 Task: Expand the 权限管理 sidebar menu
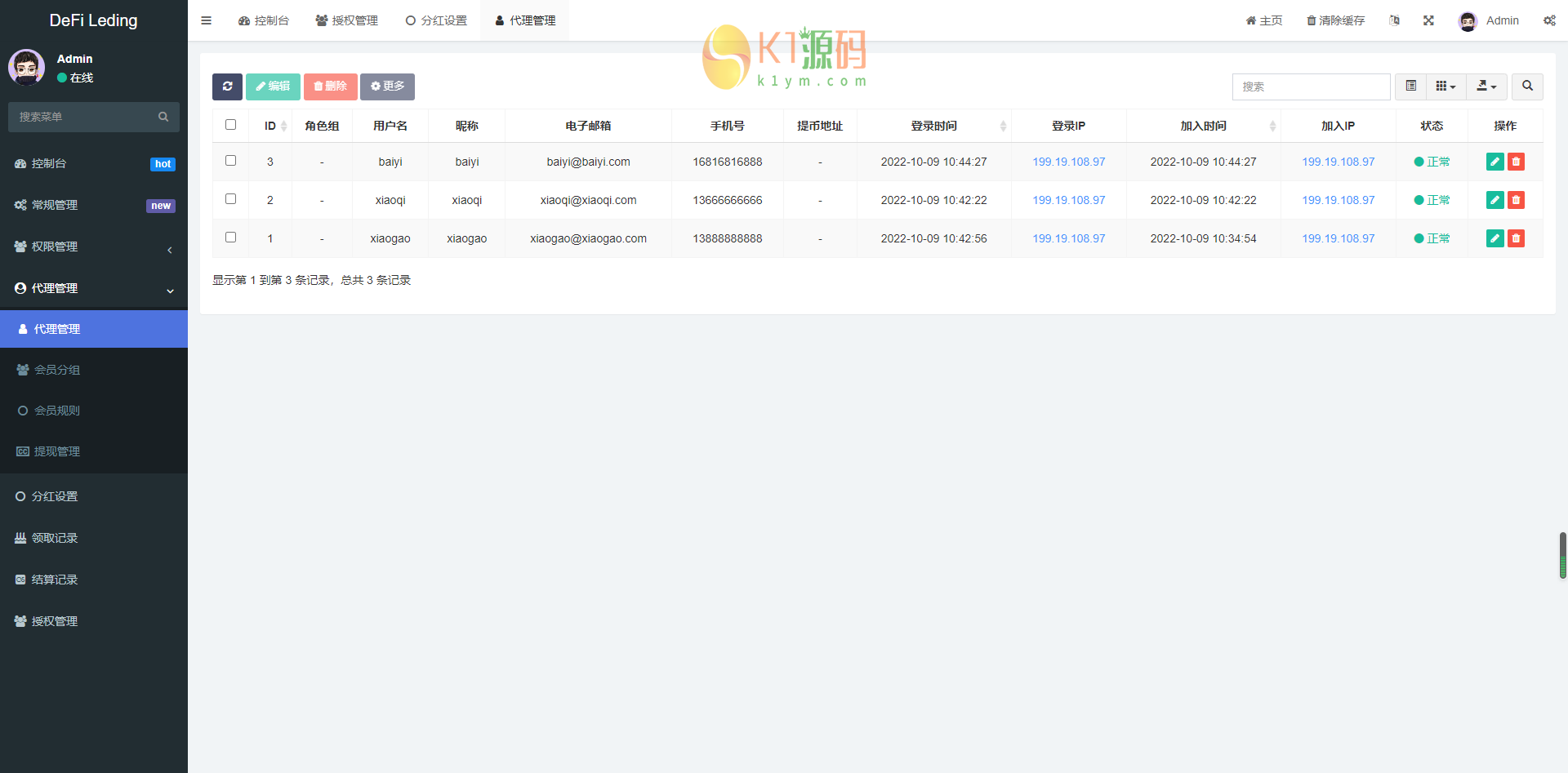(x=94, y=247)
